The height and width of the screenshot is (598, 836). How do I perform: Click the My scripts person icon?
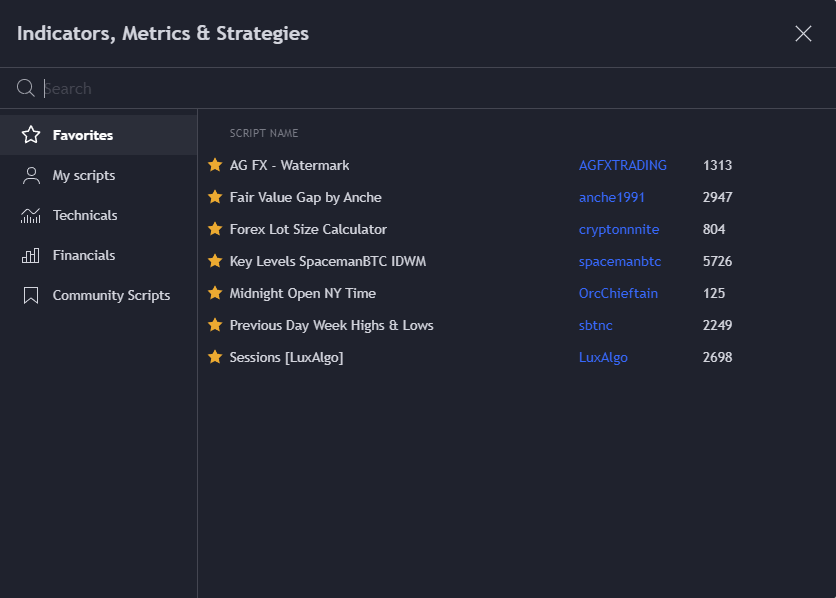pos(30,175)
